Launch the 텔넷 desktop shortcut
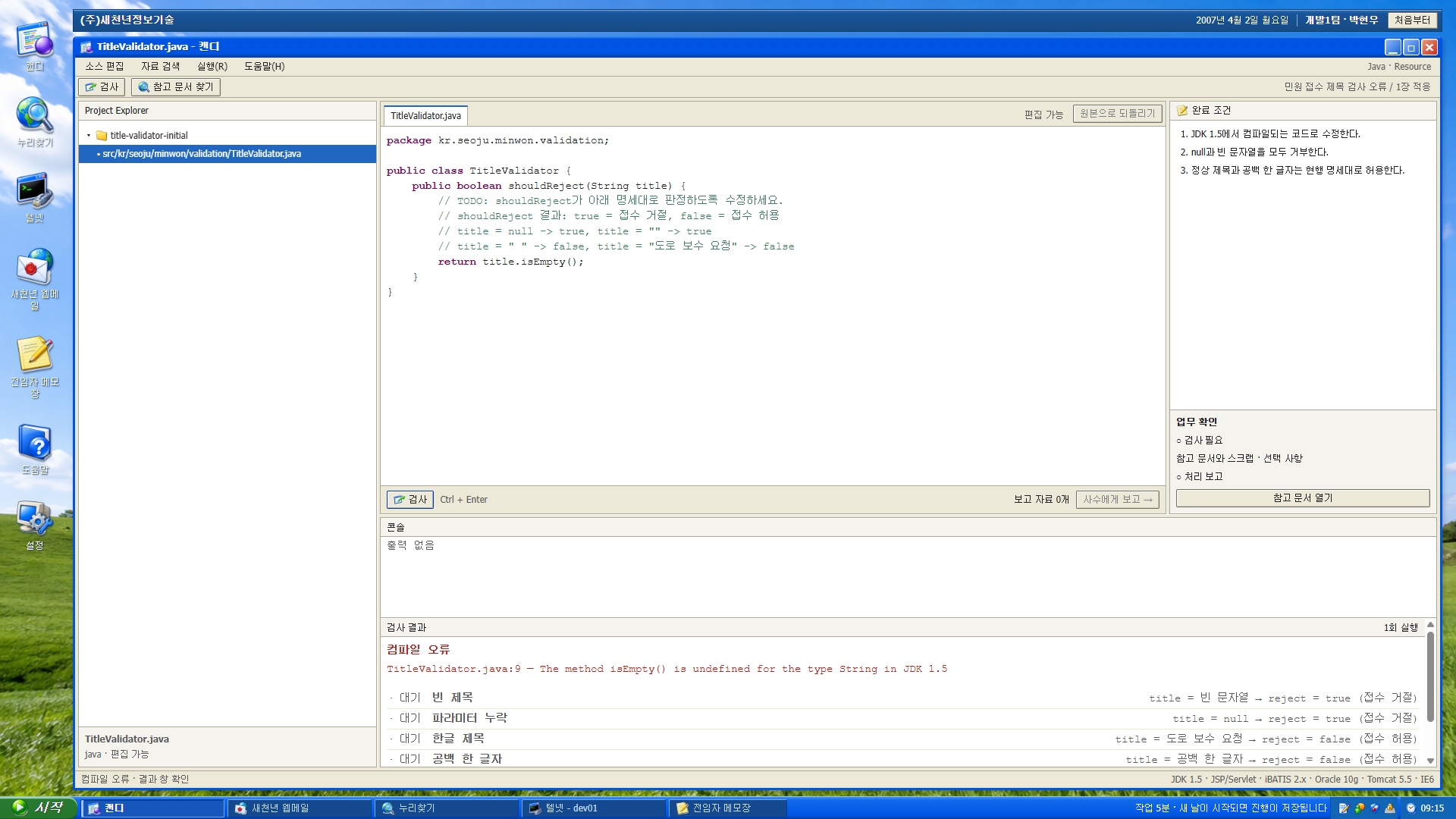Screen dimensions: 1456x819 coord(35,198)
